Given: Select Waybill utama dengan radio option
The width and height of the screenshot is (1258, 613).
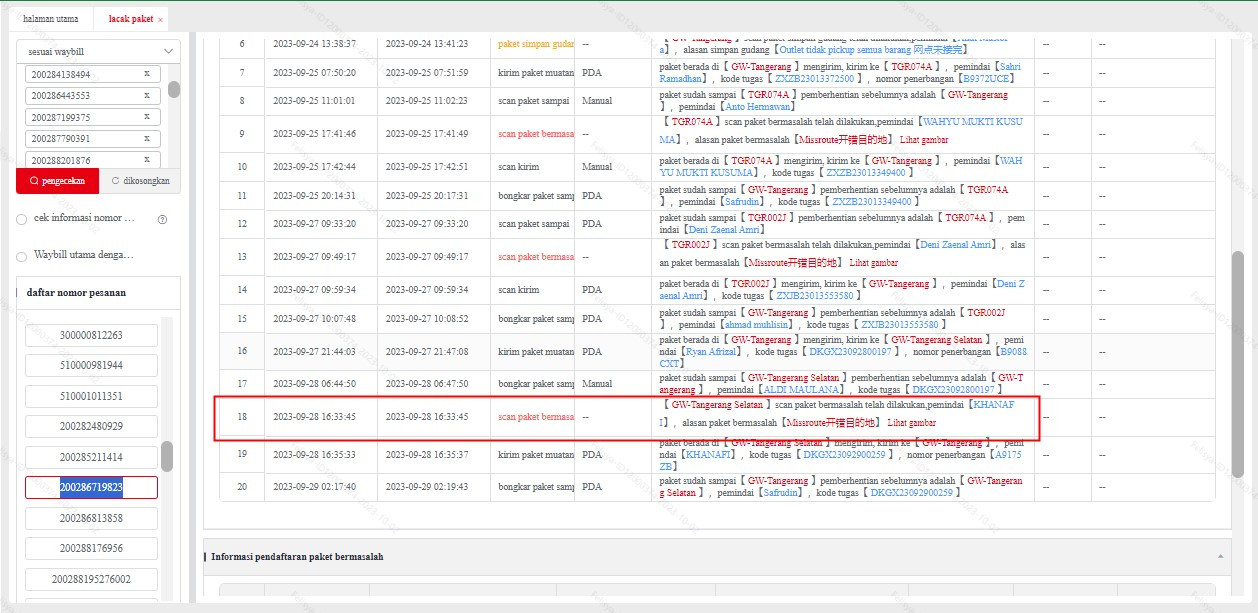Looking at the screenshot, I should 22,256.
